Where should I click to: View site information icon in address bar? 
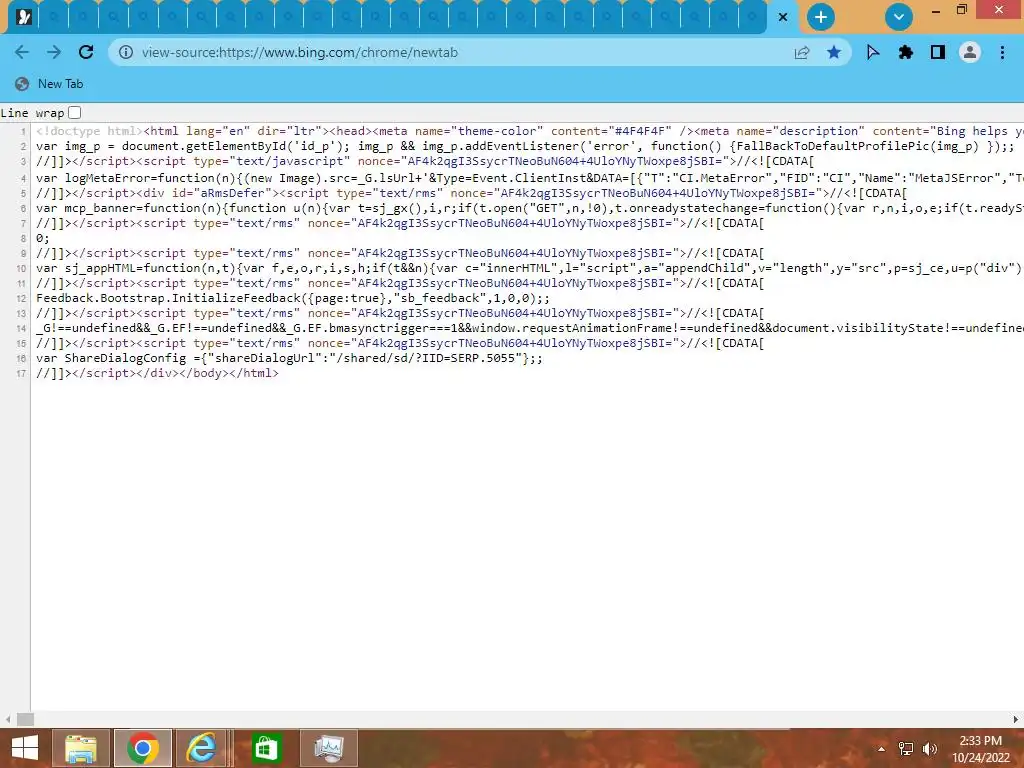[x=125, y=52]
